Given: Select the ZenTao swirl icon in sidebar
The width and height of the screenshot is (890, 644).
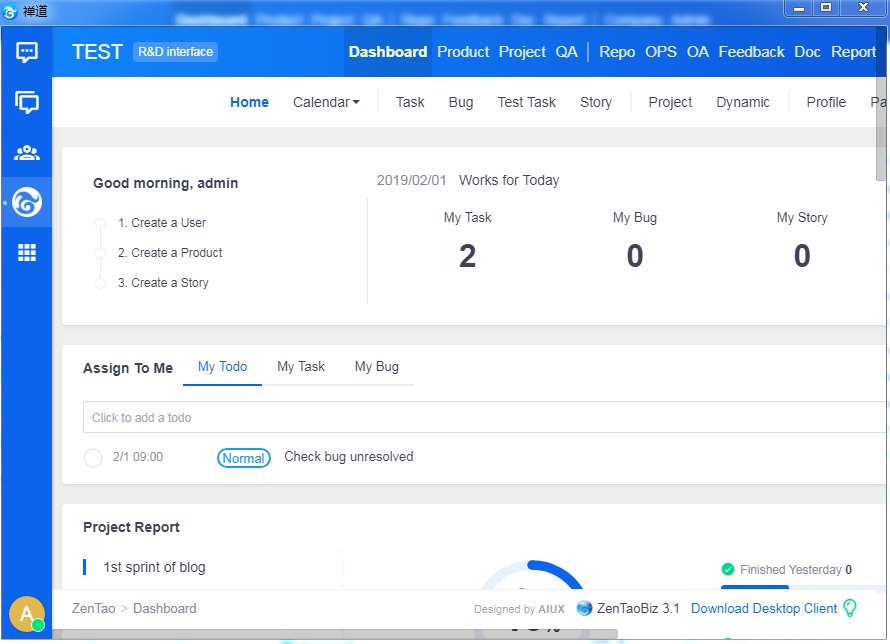Looking at the screenshot, I should click(x=27, y=202).
